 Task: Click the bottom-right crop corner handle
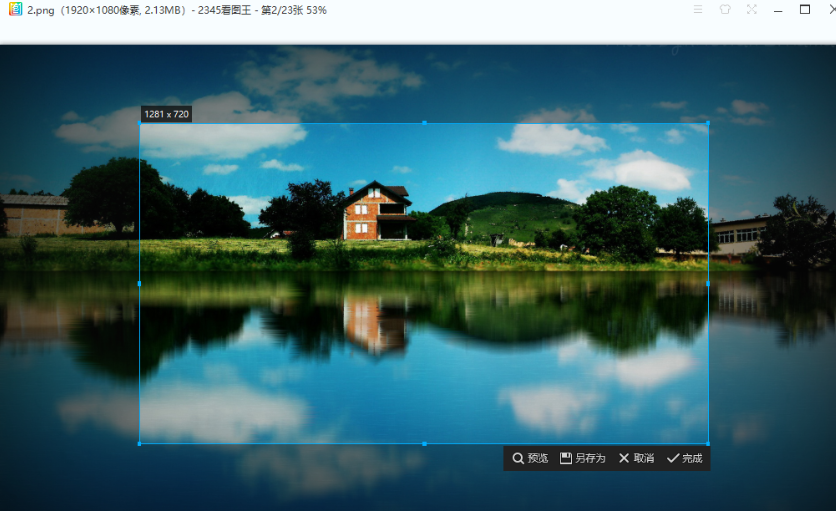(x=708, y=444)
